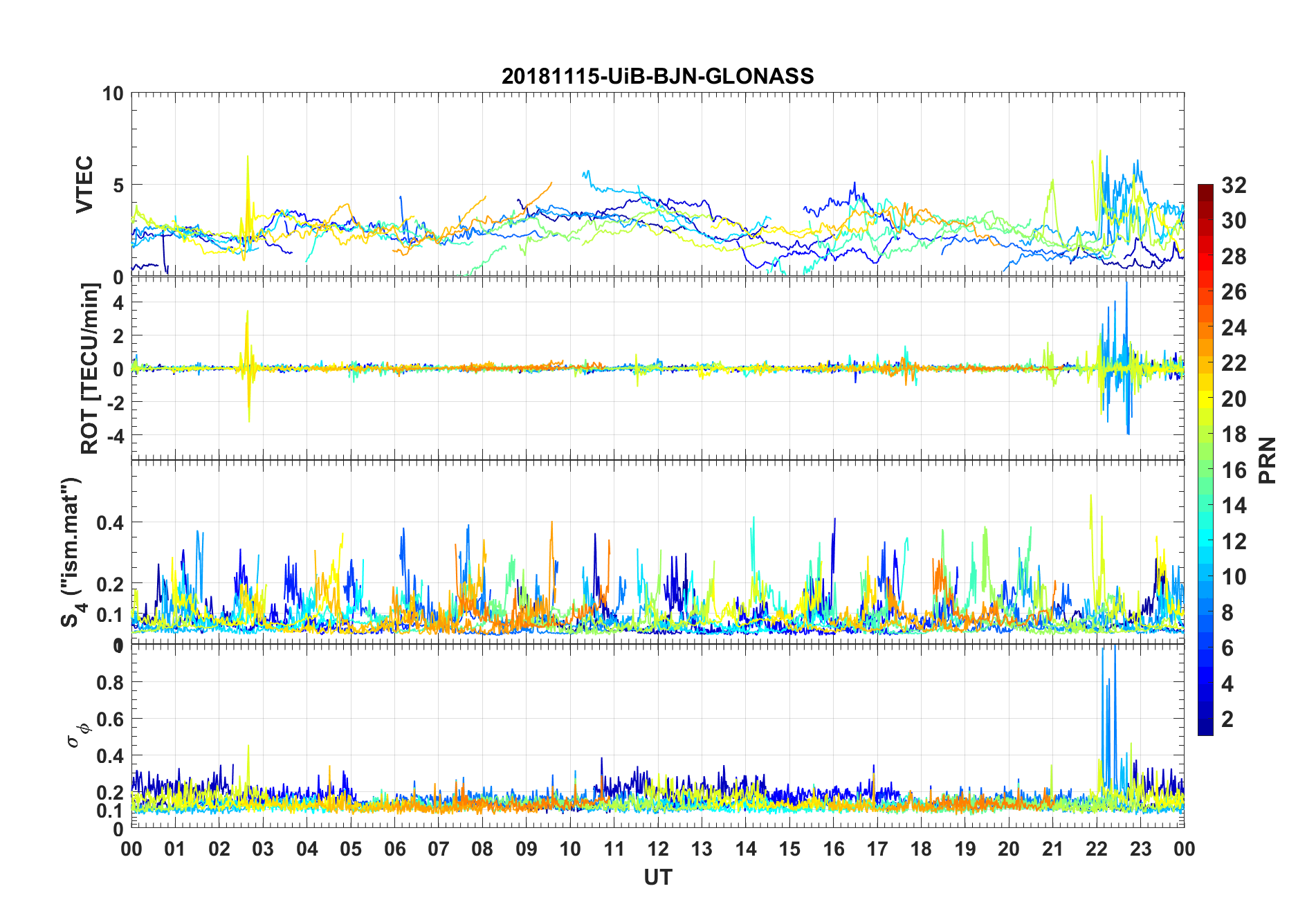Image resolution: width=1316 pixels, height=920 pixels.
Task: Click the sigma-phi y-axis tick 0.6
Action: point(110,719)
